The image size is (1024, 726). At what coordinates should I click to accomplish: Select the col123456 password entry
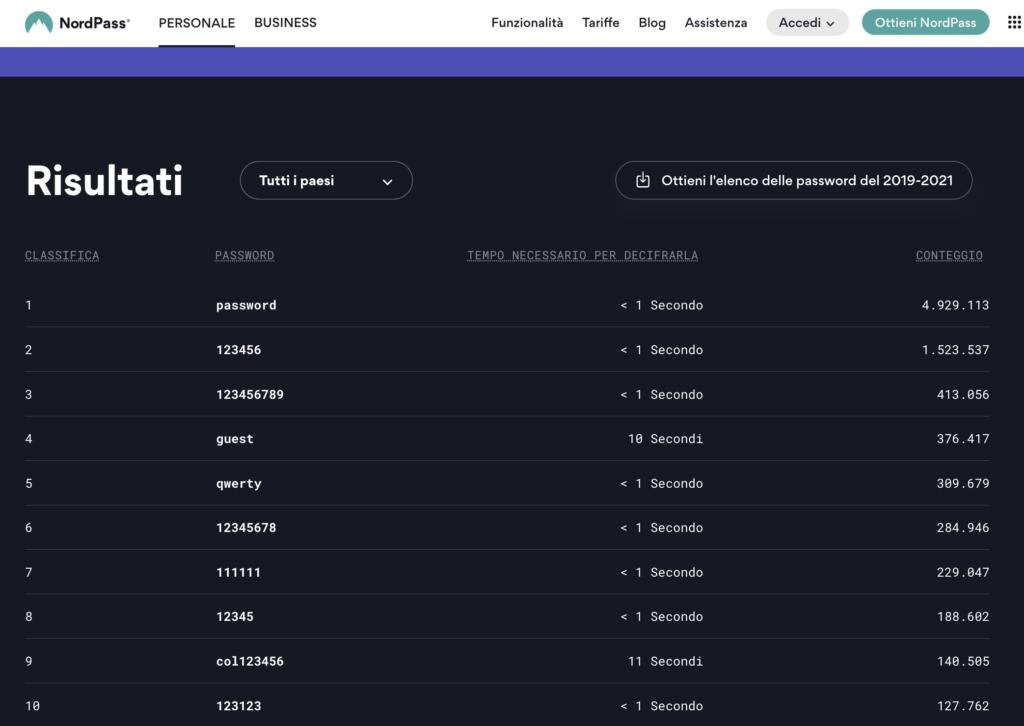coord(250,662)
